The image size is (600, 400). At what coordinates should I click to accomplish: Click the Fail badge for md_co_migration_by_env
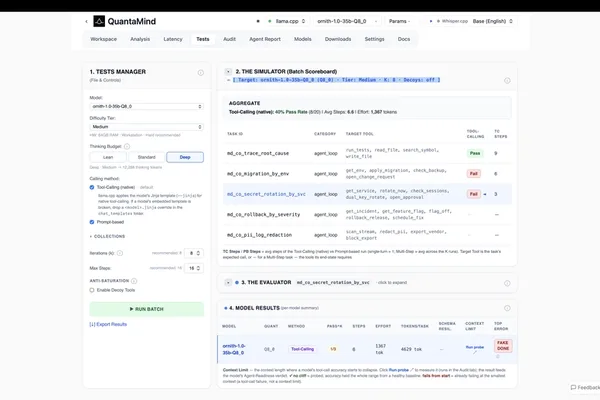(x=474, y=174)
